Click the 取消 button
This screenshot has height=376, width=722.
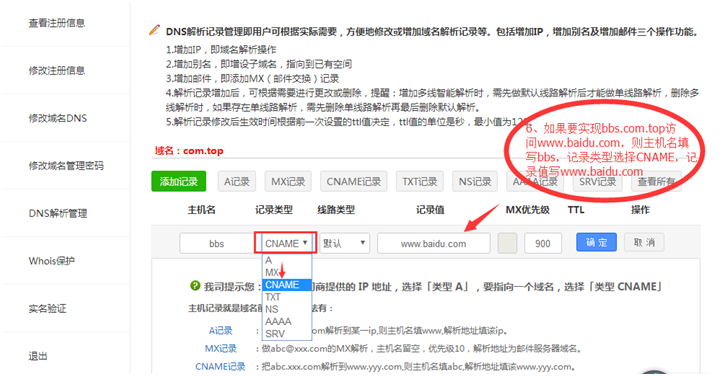(644, 242)
